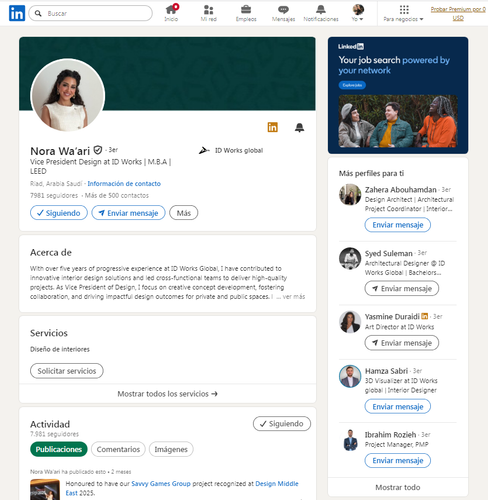Open the post thumbnail image
Image resolution: width=488 pixels, height=500 pixels.
click(x=45, y=489)
